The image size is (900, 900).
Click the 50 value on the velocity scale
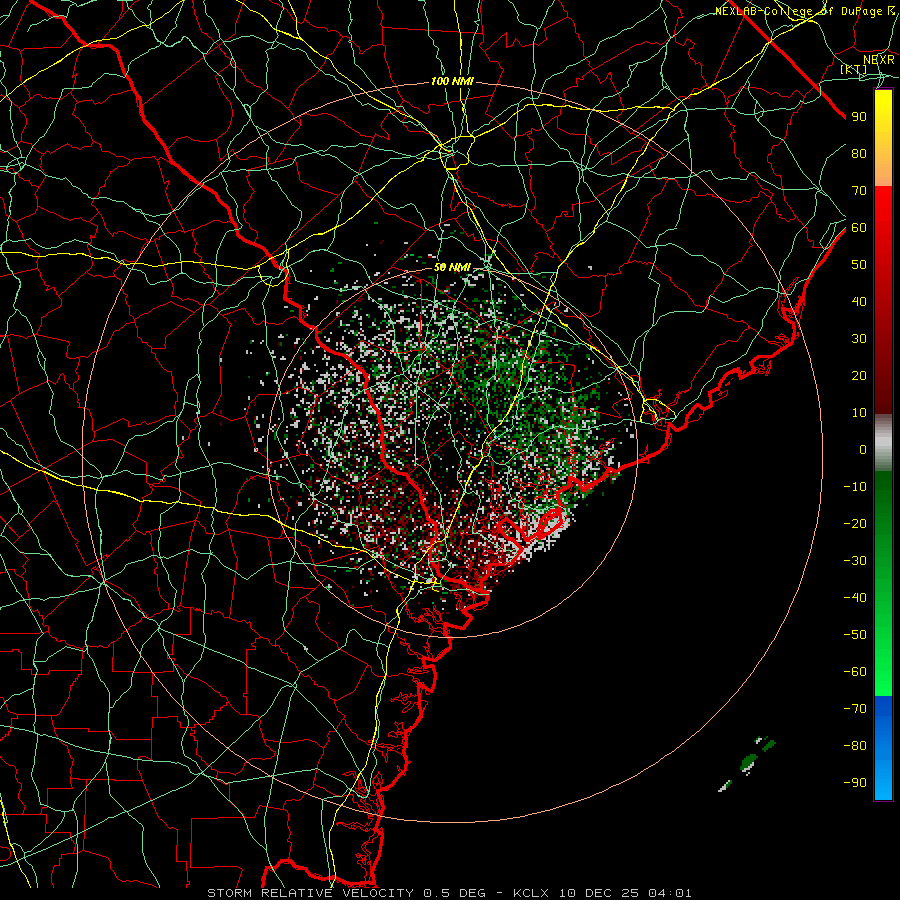859,265
